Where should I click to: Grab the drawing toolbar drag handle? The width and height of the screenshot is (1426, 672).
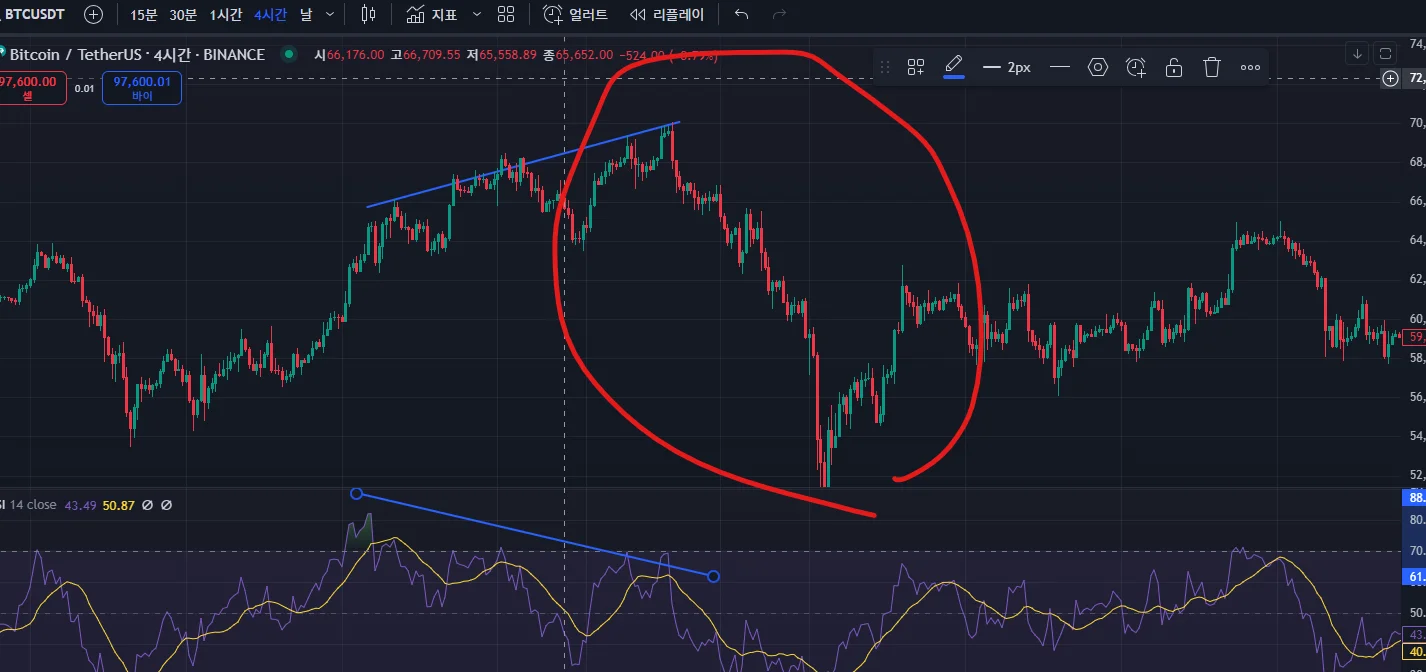pyautogui.click(x=884, y=67)
